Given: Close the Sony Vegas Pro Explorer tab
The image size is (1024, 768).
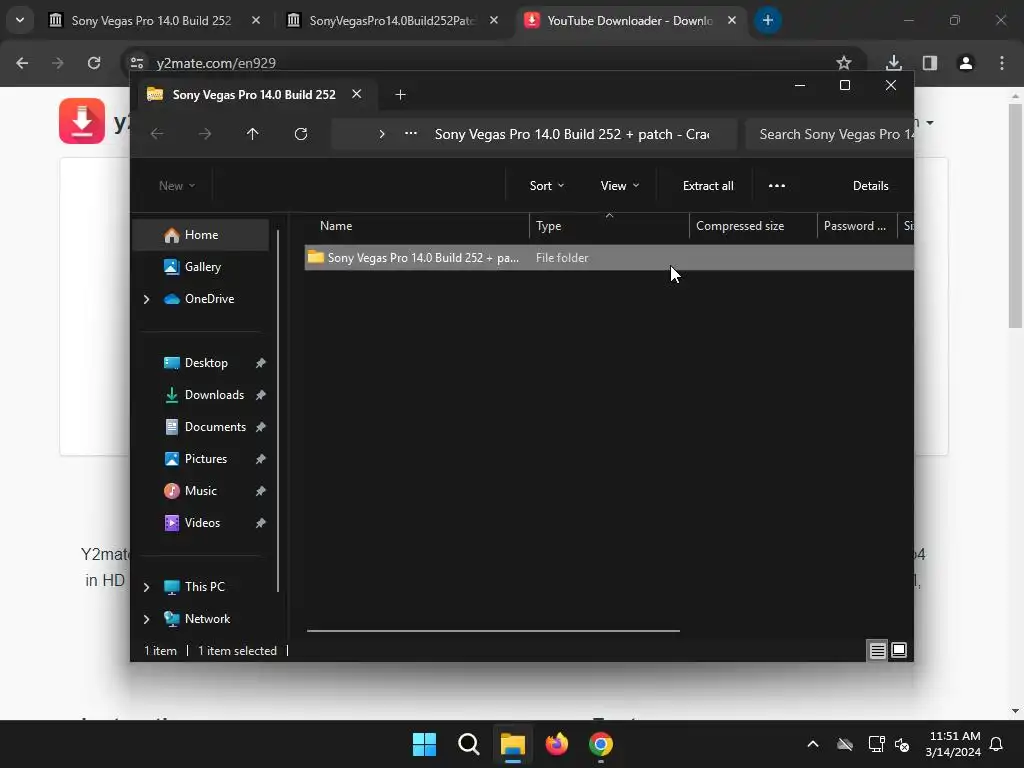Looking at the screenshot, I should click(x=357, y=94).
